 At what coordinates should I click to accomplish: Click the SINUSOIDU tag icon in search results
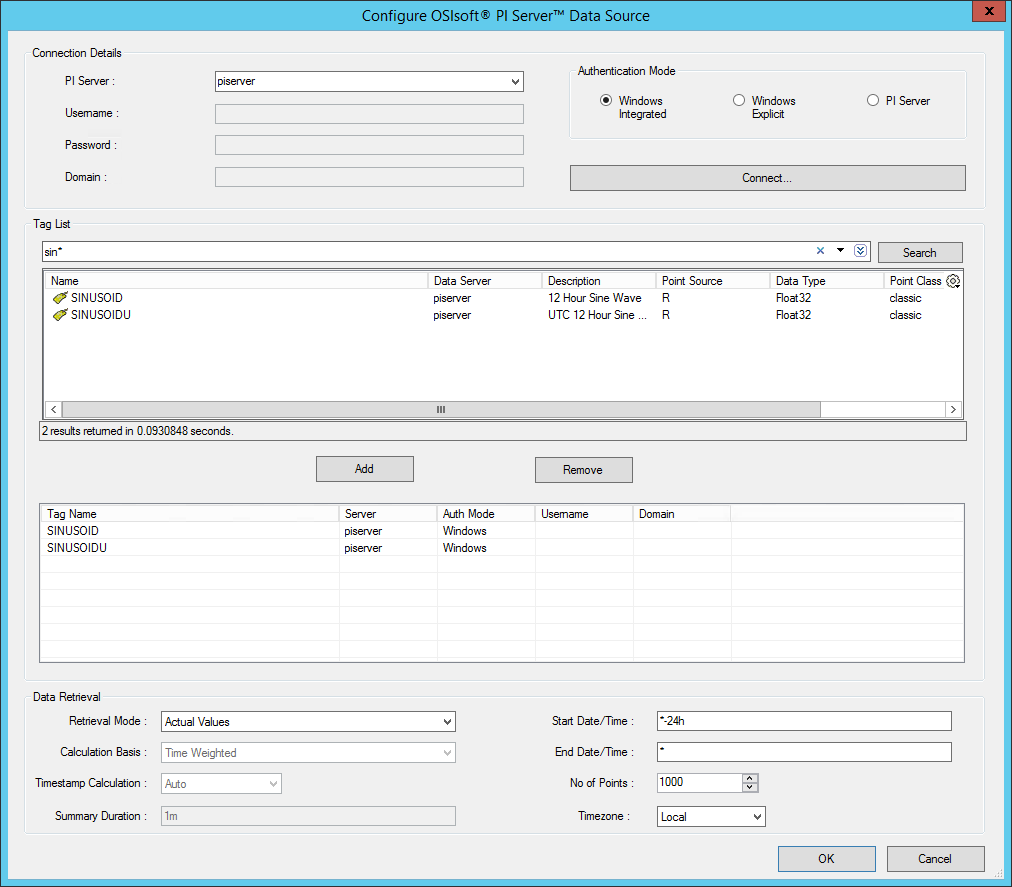[x=60, y=315]
